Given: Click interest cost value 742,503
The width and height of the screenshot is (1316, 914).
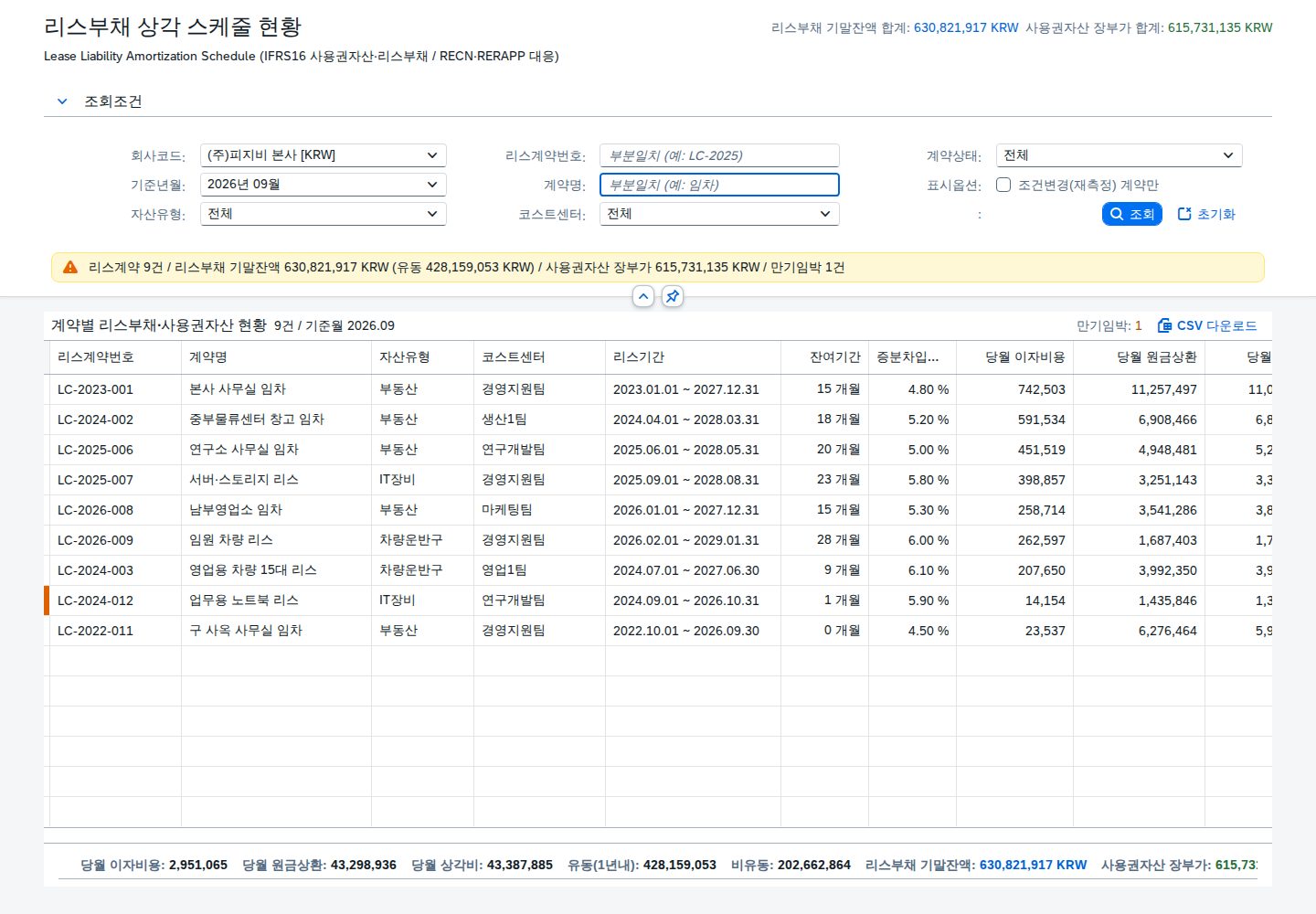Looking at the screenshot, I should (1042, 389).
